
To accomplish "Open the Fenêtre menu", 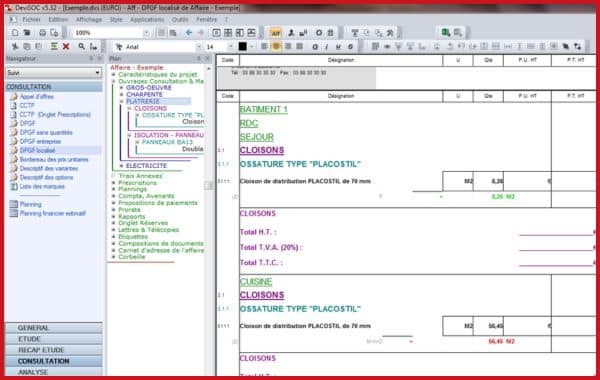I will click(206, 19).
